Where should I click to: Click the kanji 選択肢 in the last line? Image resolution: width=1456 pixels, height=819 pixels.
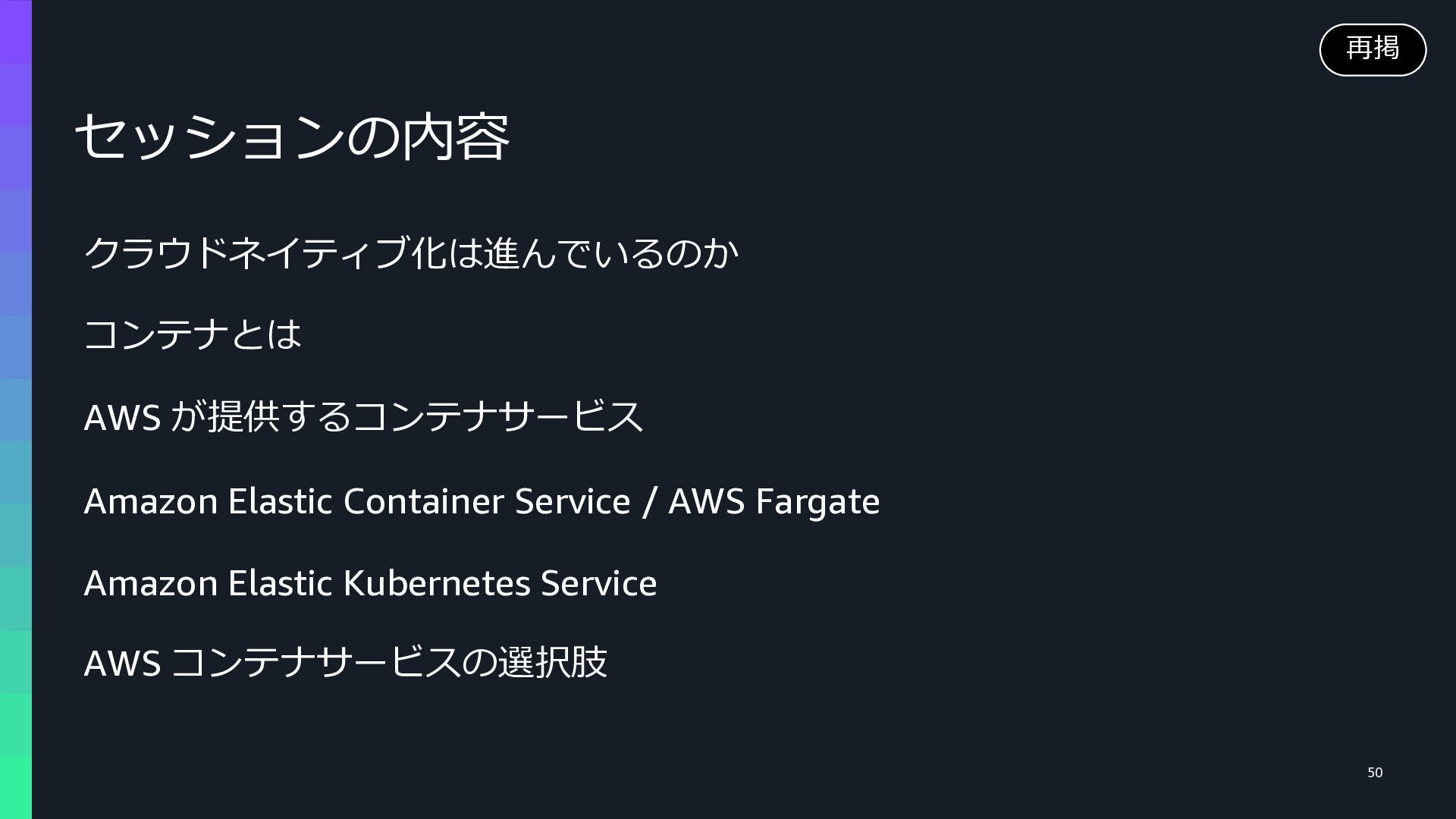tap(553, 662)
